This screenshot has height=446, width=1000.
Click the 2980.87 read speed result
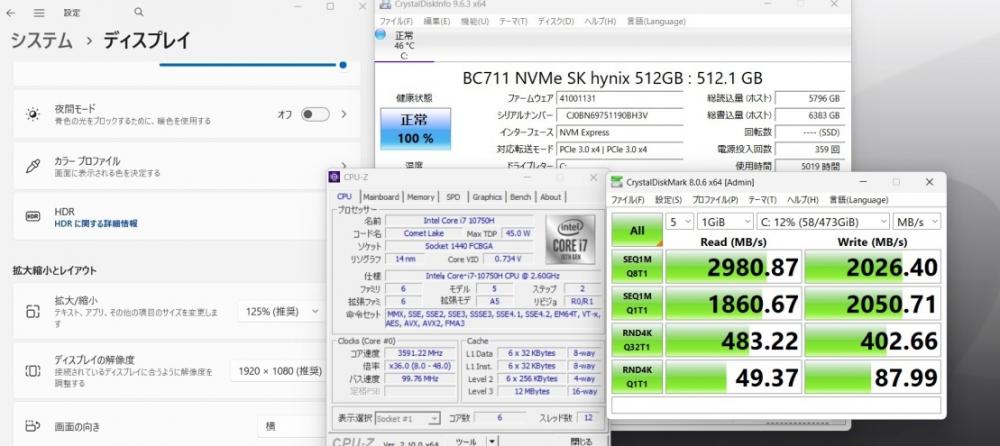pos(733,267)
